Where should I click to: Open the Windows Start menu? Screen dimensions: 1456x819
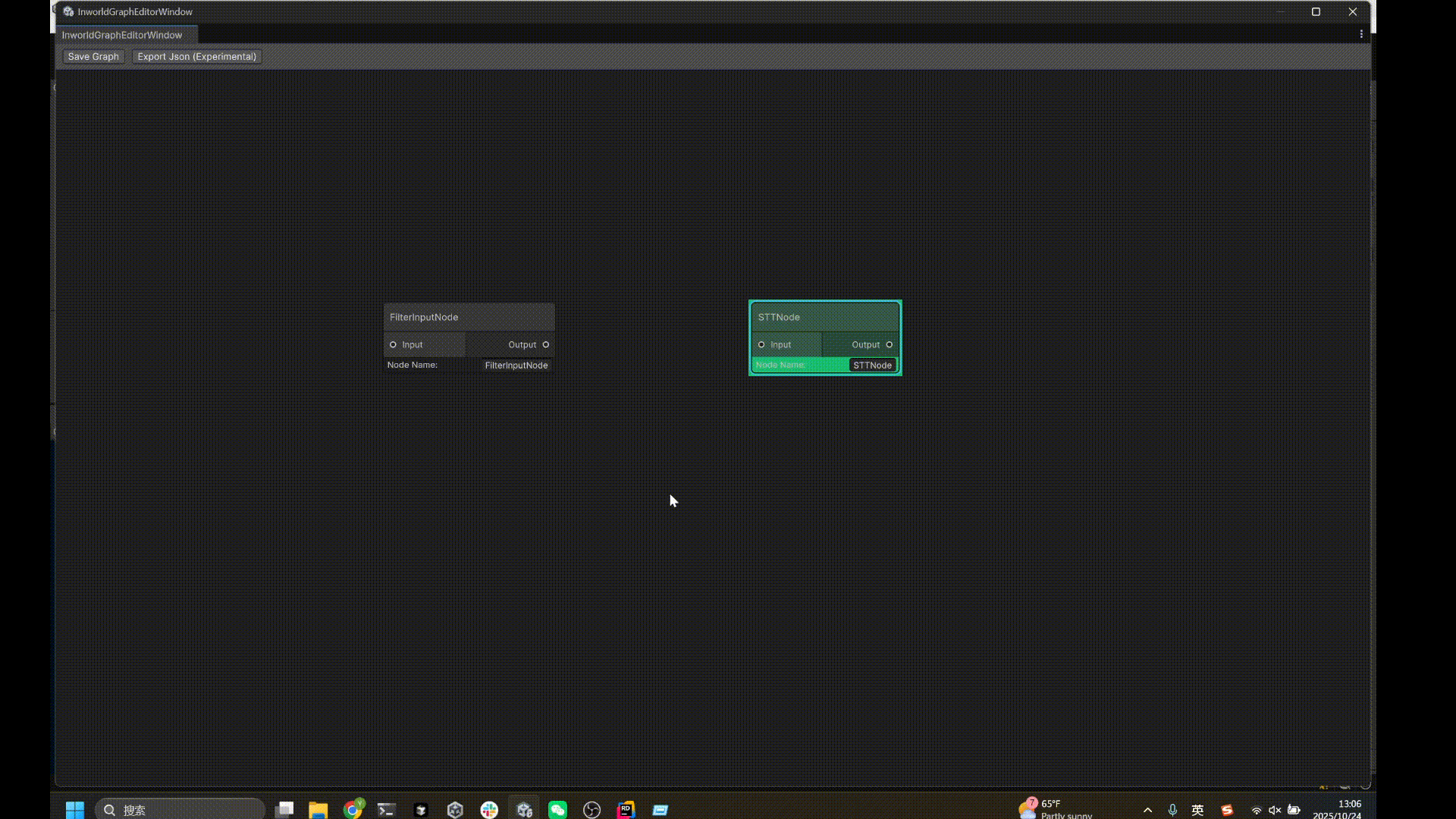coord(74,809)
